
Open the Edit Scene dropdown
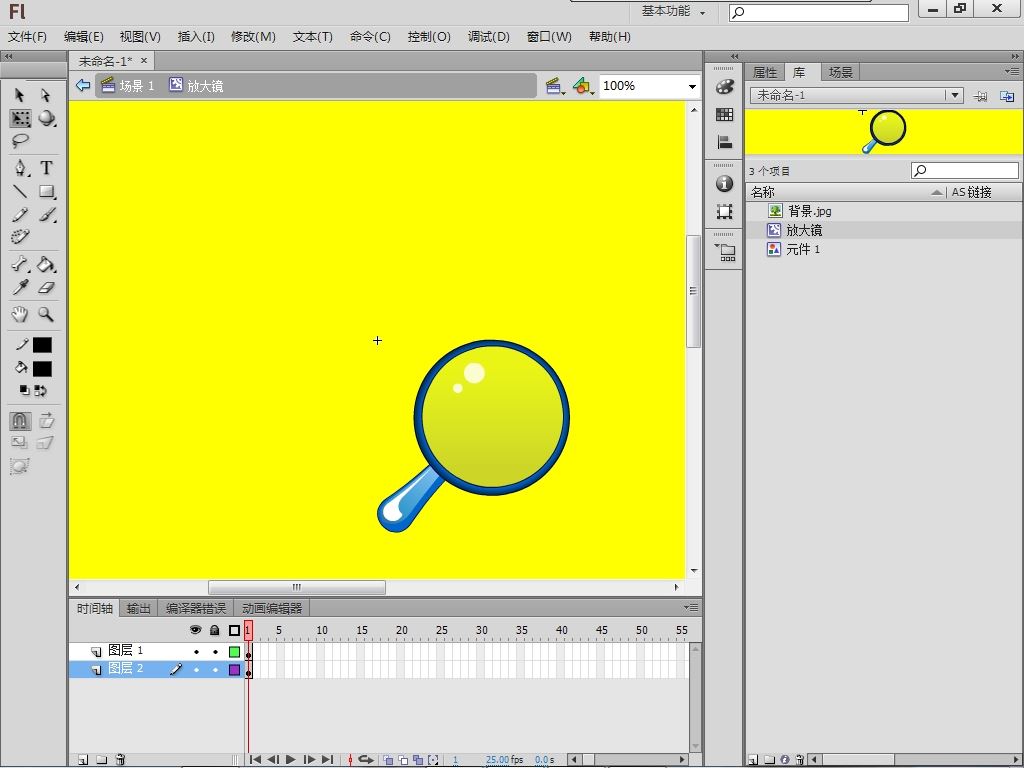(555, 86)
